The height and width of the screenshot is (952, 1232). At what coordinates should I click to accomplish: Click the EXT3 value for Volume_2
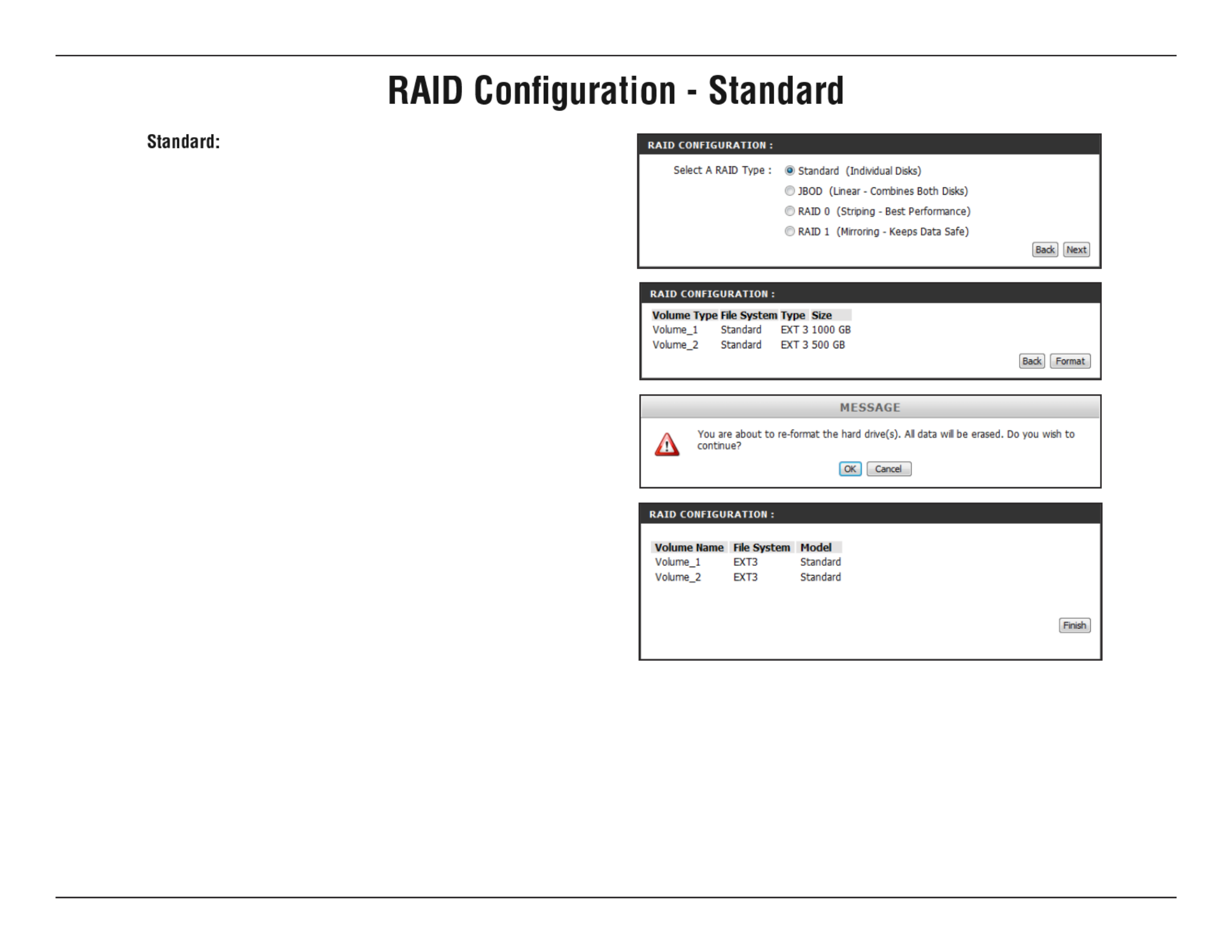[x=745, y=577]
